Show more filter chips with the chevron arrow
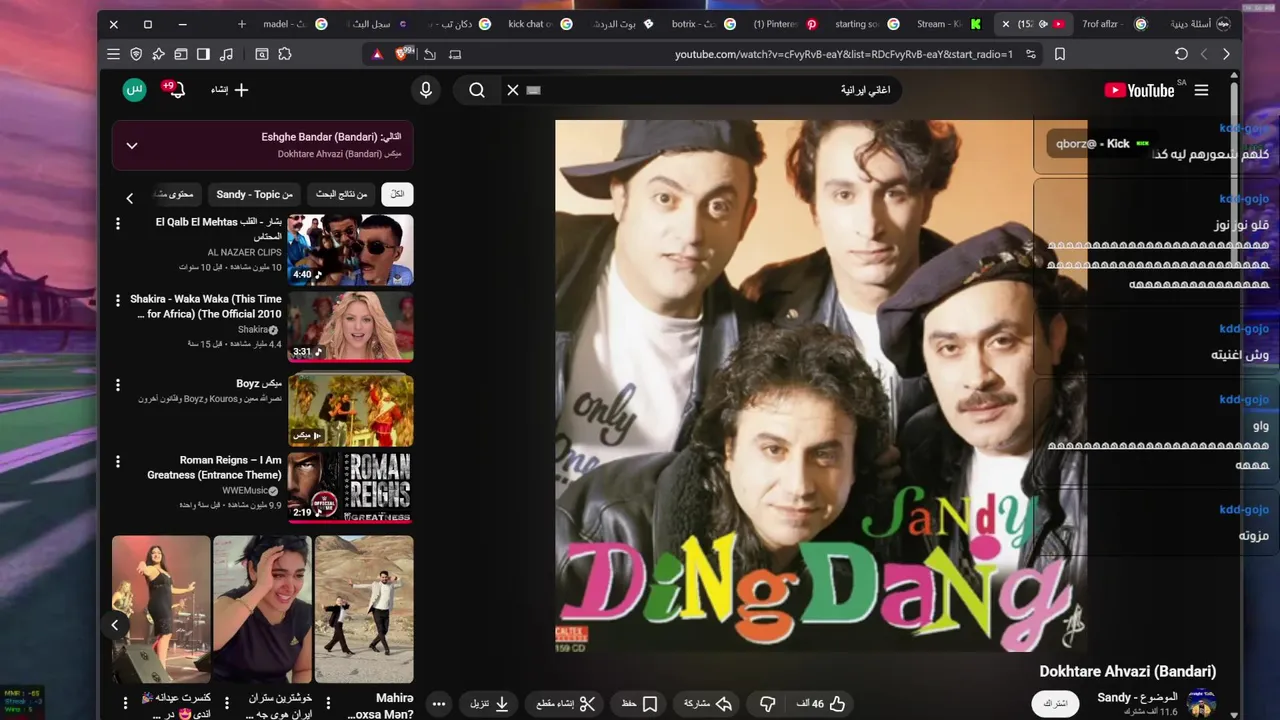Screen dimensions: 1280x720 pyautogui.click(x=129, y=198)
